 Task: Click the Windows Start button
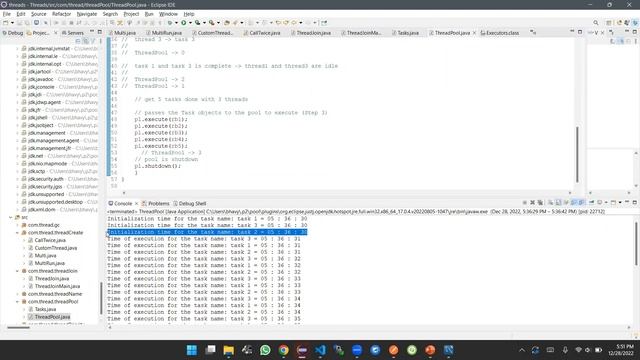pyautogui.click(x=192, y=350)
